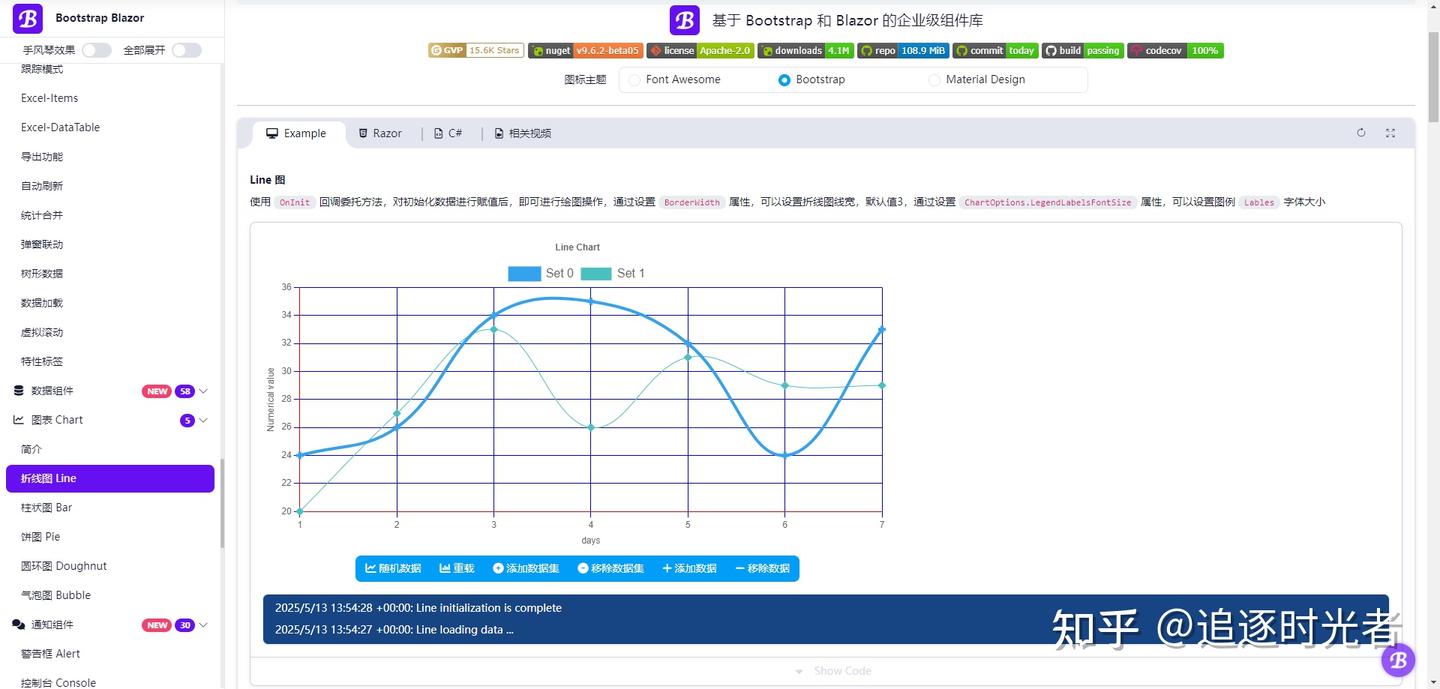
Task: Switch to the C# tab
Action: tap(448, 133)
